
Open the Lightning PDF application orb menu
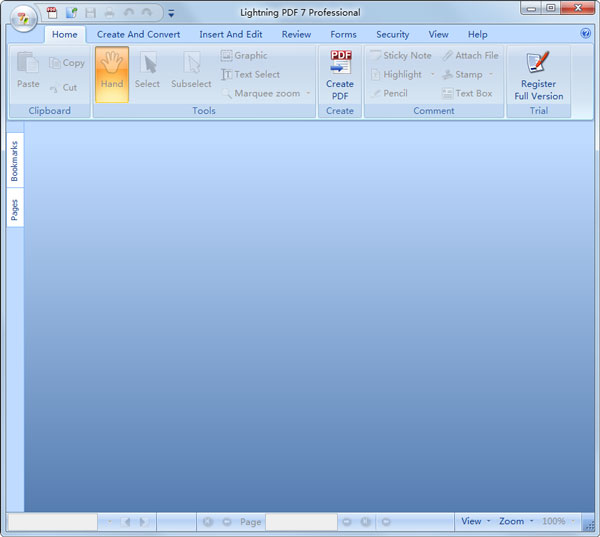pos(23,18)
